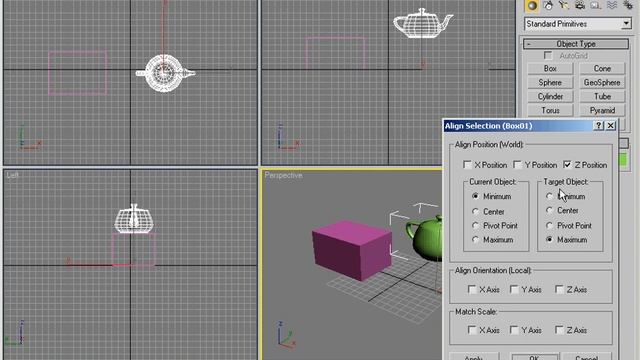The image size is (640, 360).
Task: Check X Axis under Align Orientation
Action: point(472,289)
